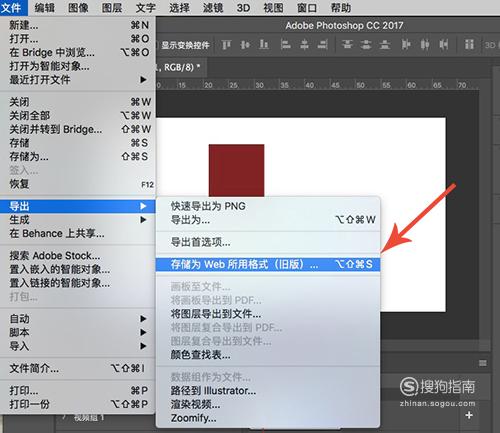500x433 pixels.
Task: Select 将图层导出到文件... in submenu
Action: tap(268, 314)
